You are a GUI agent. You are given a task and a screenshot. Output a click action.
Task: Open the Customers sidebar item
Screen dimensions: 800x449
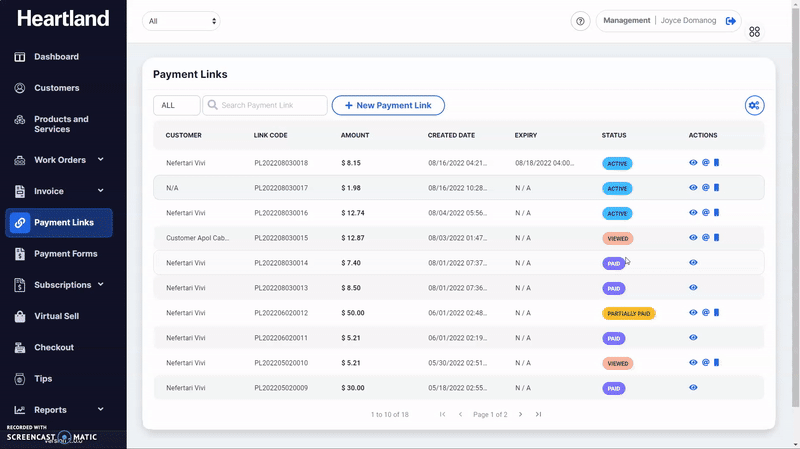coord(59,88)
